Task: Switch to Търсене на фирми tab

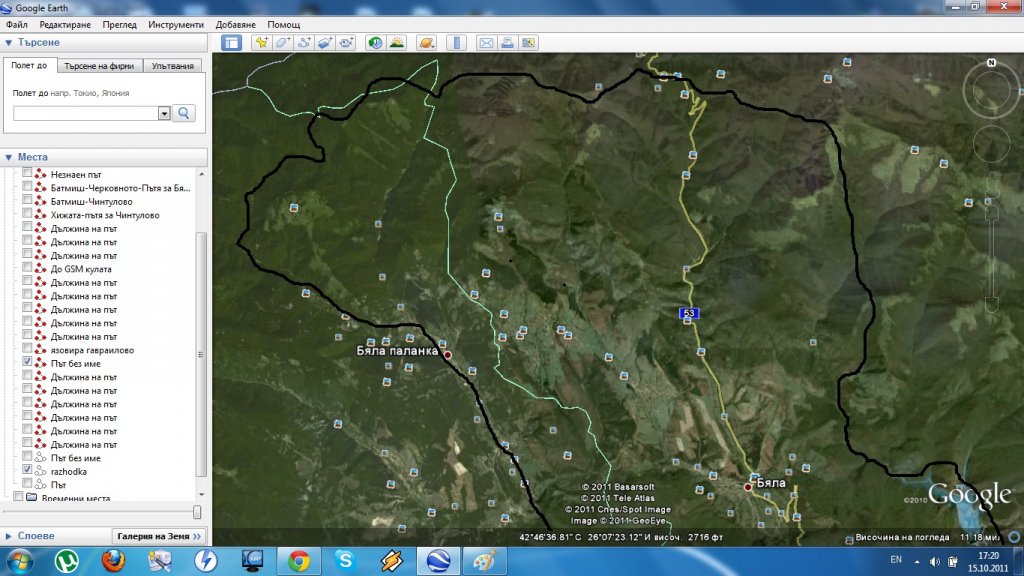Action: (x=99, y=66)
